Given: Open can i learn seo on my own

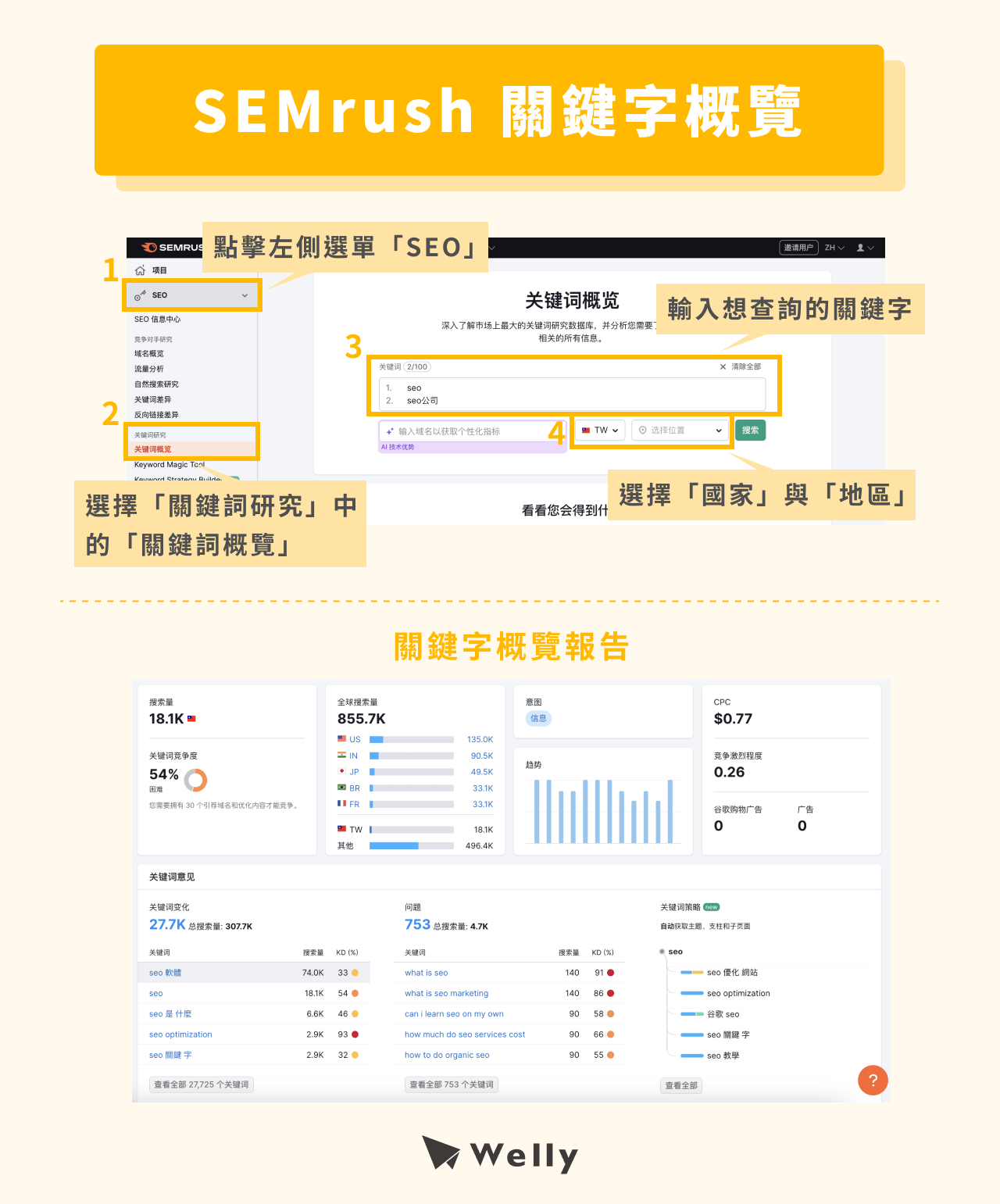Looking at the screenshot, I should click(x=454, y=1014).
